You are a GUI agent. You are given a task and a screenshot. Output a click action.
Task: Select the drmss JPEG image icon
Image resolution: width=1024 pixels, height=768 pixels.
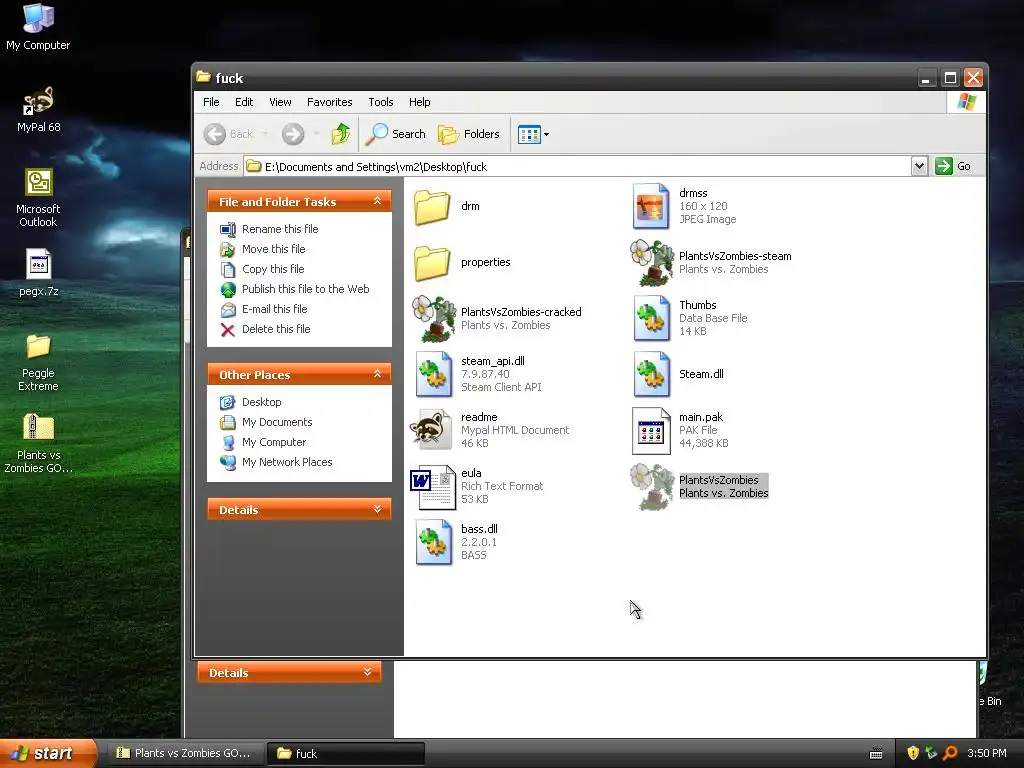(651, 206)
